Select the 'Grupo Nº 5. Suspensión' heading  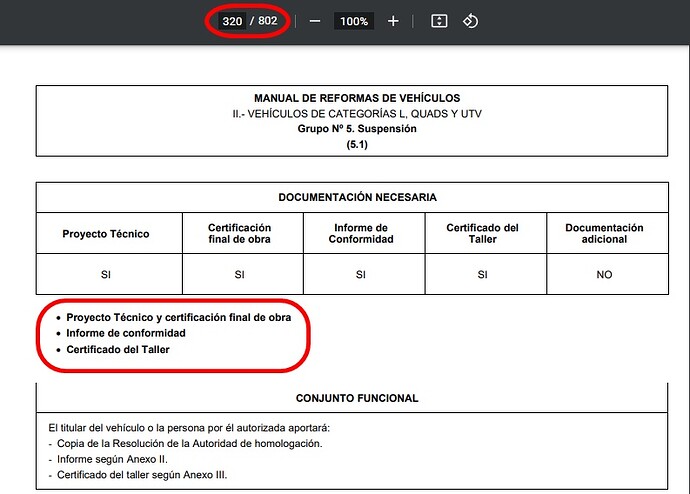(x=357, y=129)
